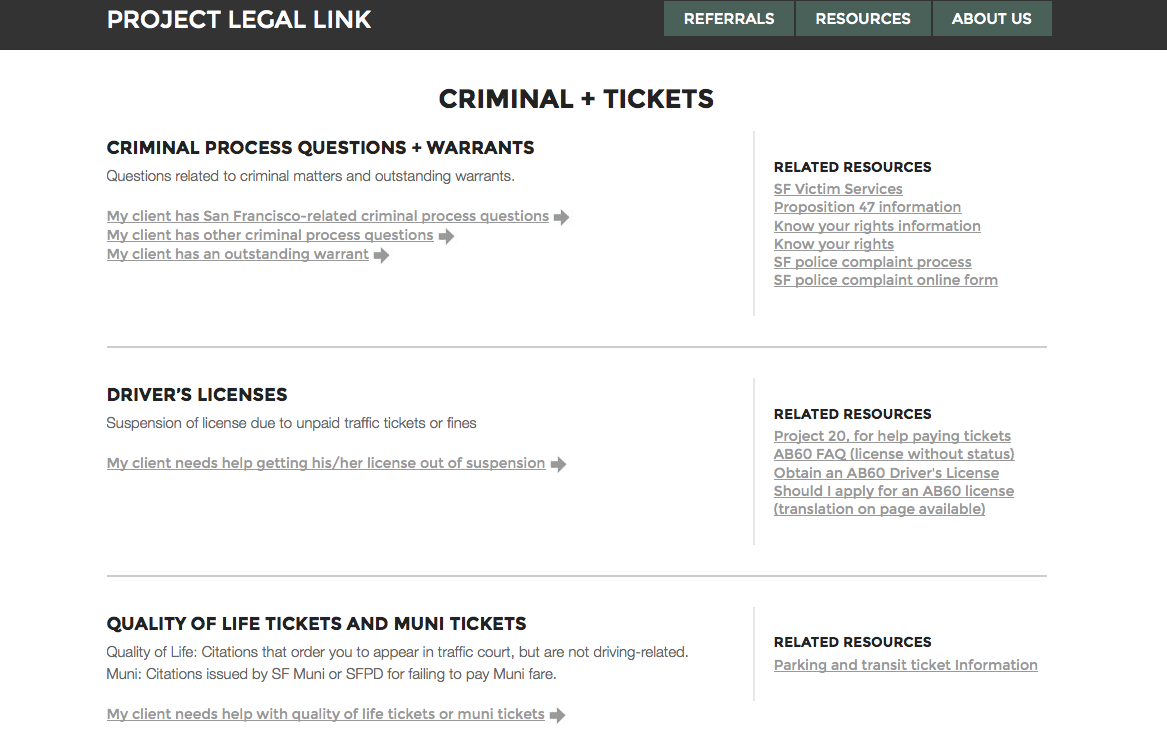Open the SF police complaint process link
The width and height of the screenshot is (1167, 740).
(872, 262)
